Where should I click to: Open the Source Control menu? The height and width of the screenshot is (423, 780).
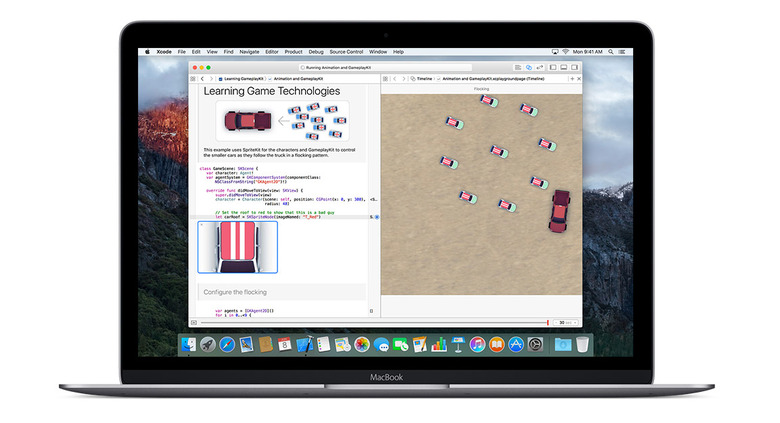tap(346, 51)
